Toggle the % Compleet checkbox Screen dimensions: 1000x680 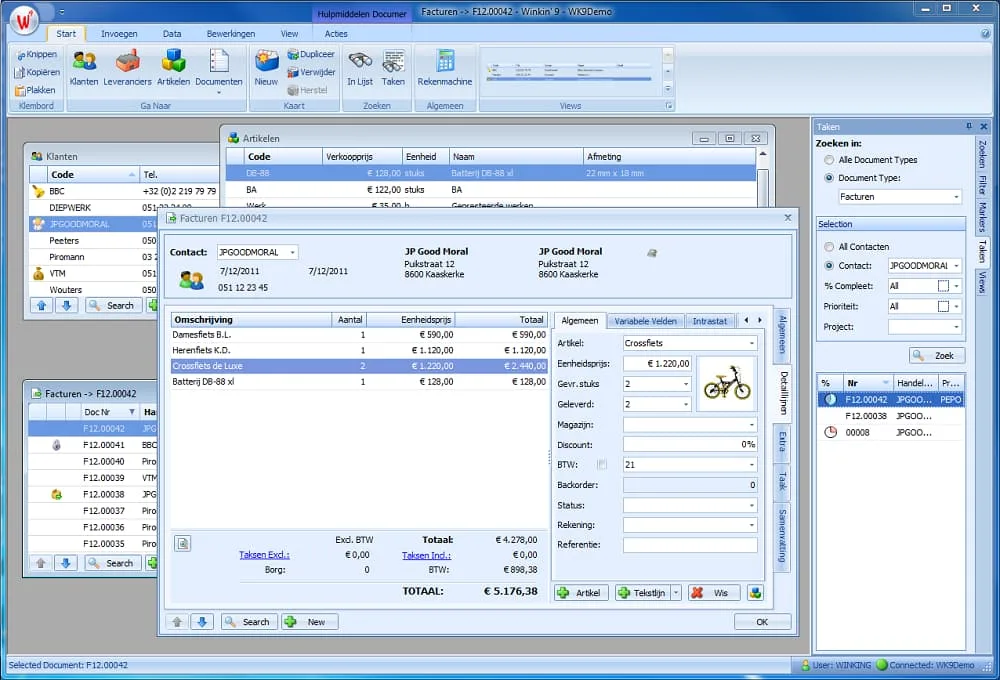pos(943,286)
